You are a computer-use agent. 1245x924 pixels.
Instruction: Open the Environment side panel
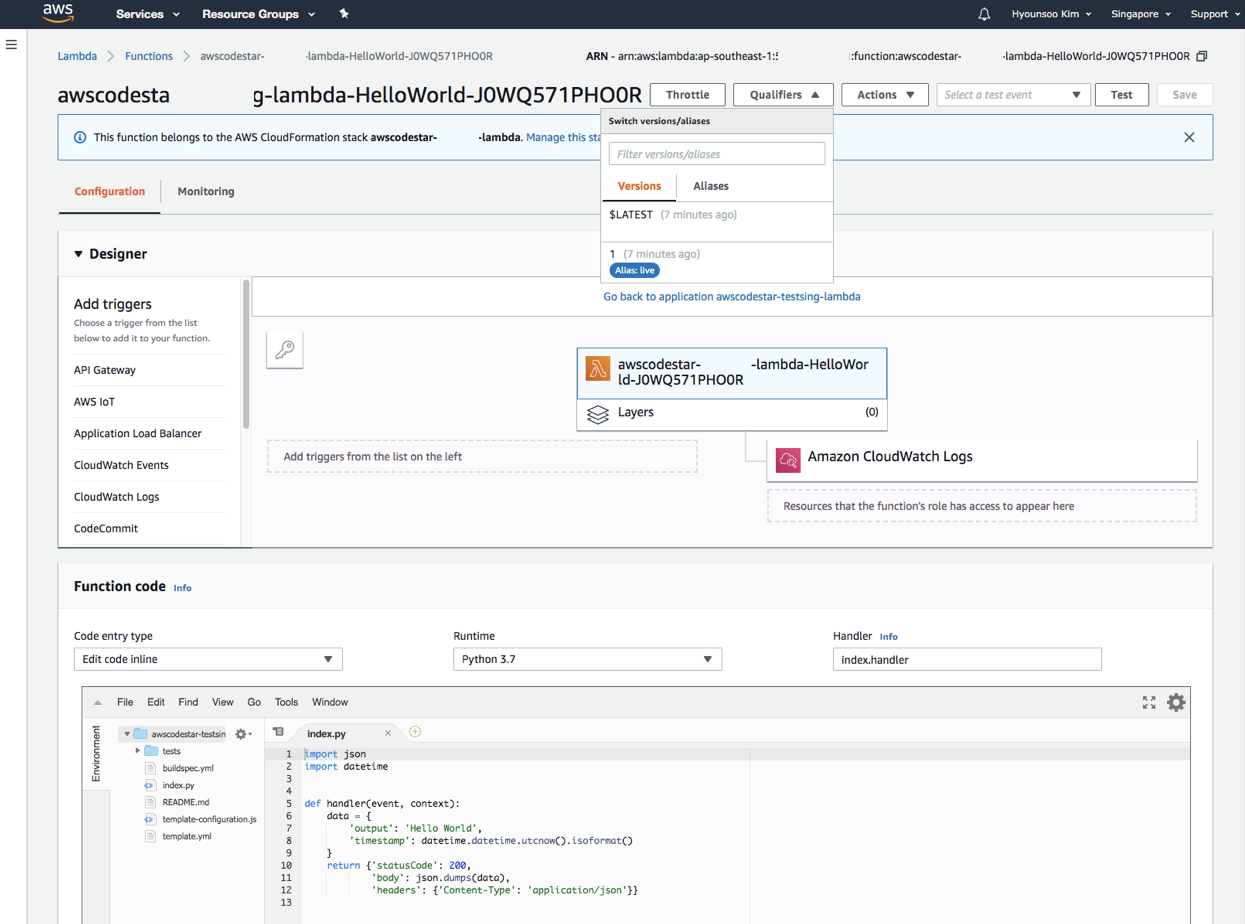(96, 754)
